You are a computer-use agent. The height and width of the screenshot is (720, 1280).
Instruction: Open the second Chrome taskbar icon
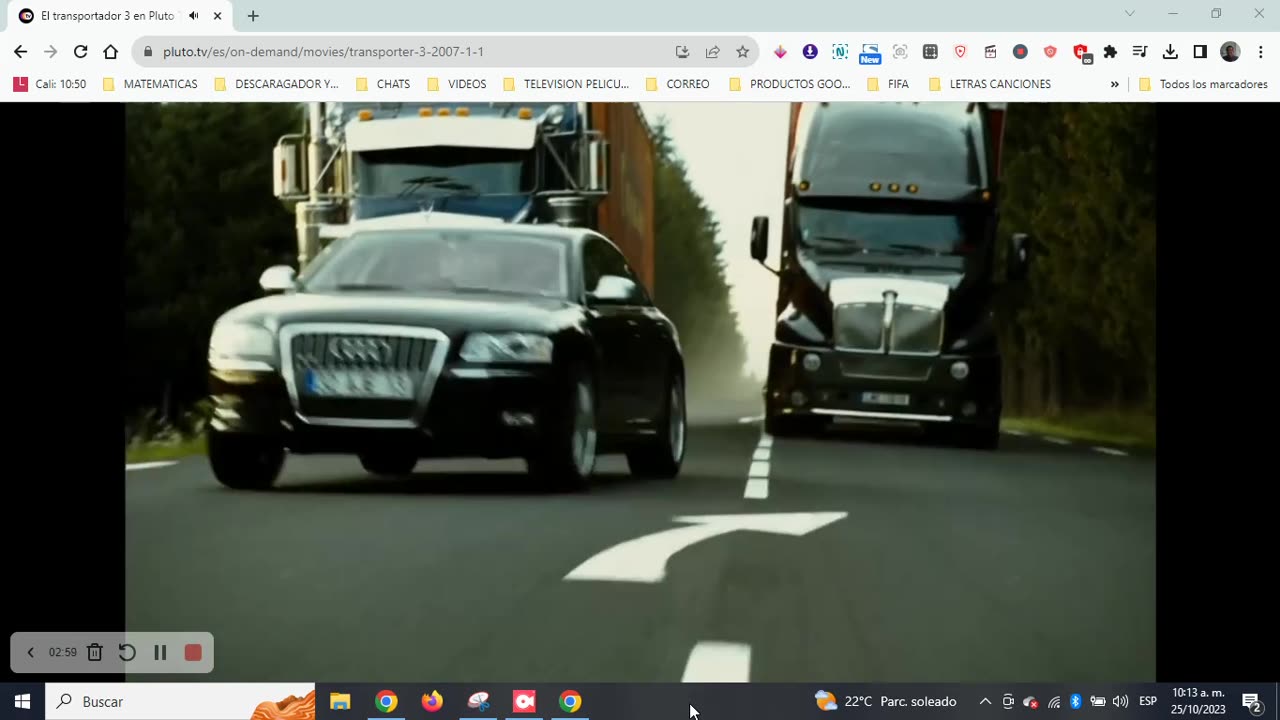pos(570,701)
